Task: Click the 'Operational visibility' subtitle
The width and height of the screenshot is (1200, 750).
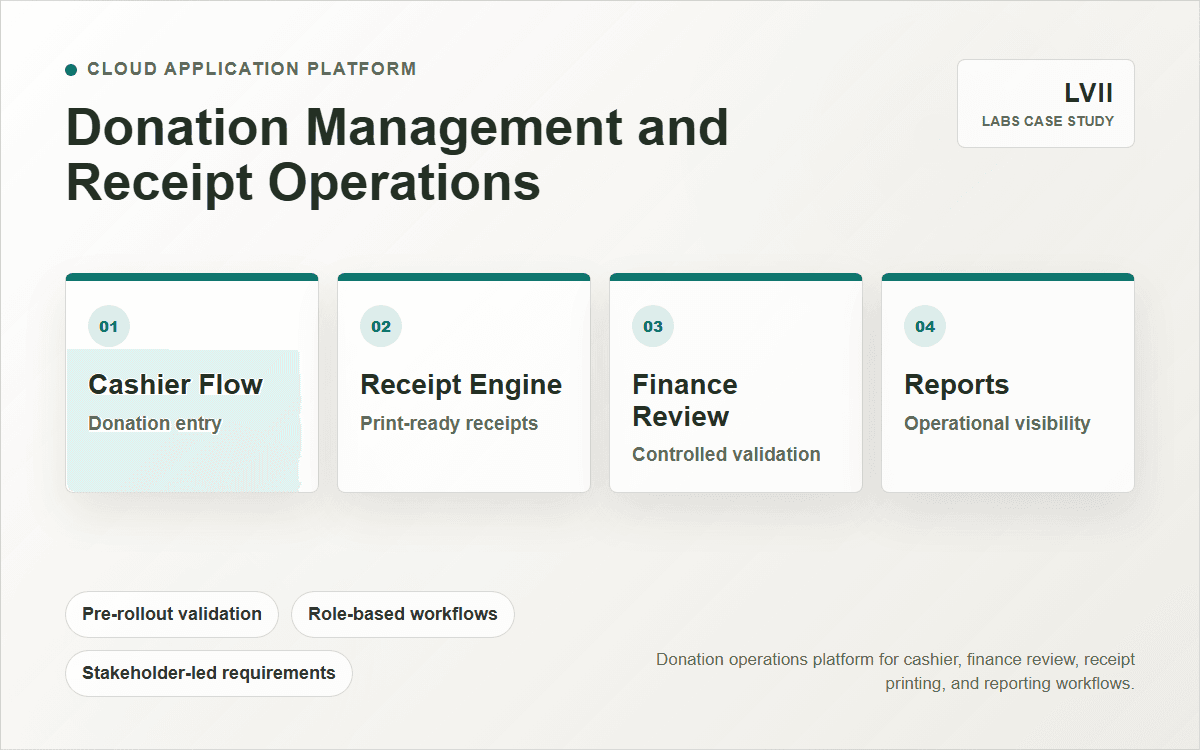Action: pyautogui.click(x=997, y=423)
